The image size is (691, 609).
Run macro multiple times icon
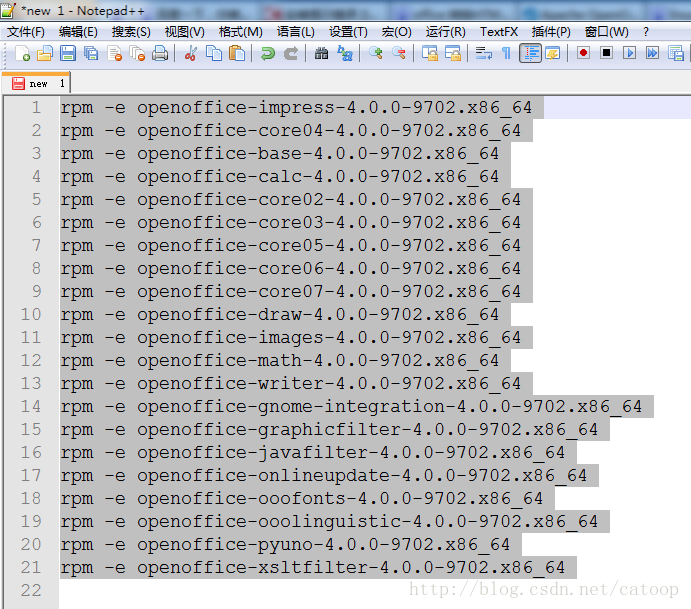coord(653,53)
